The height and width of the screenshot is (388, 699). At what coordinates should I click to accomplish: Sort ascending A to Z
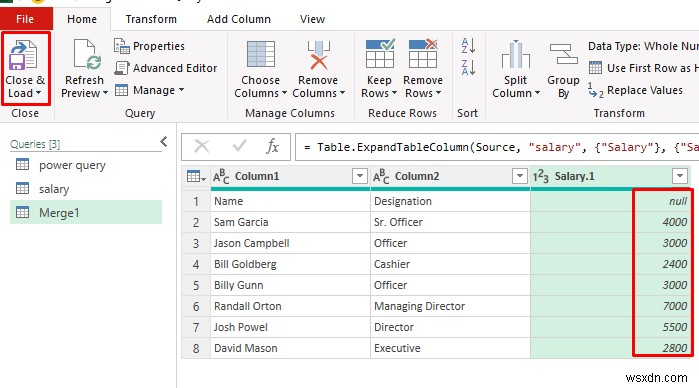point(468,45)
